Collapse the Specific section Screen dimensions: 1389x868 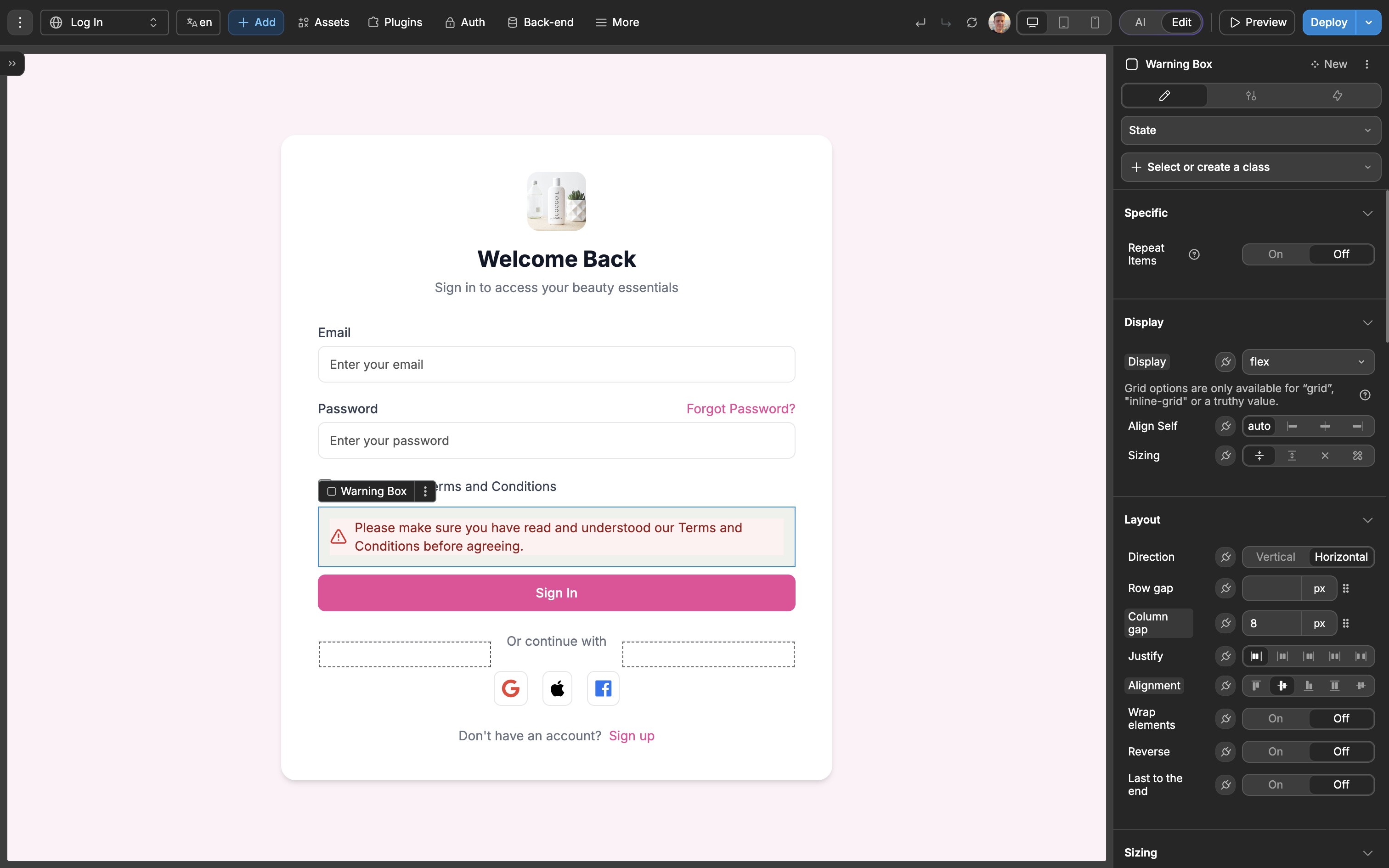pyautogui.click(x=1367, y=213)
